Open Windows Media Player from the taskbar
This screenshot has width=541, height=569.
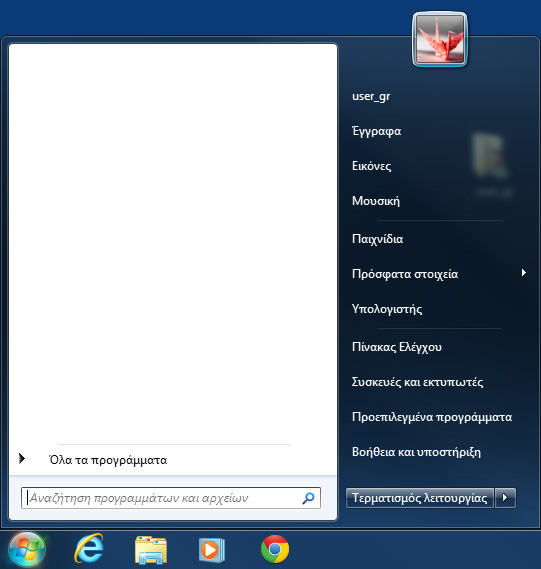(212, 550)
